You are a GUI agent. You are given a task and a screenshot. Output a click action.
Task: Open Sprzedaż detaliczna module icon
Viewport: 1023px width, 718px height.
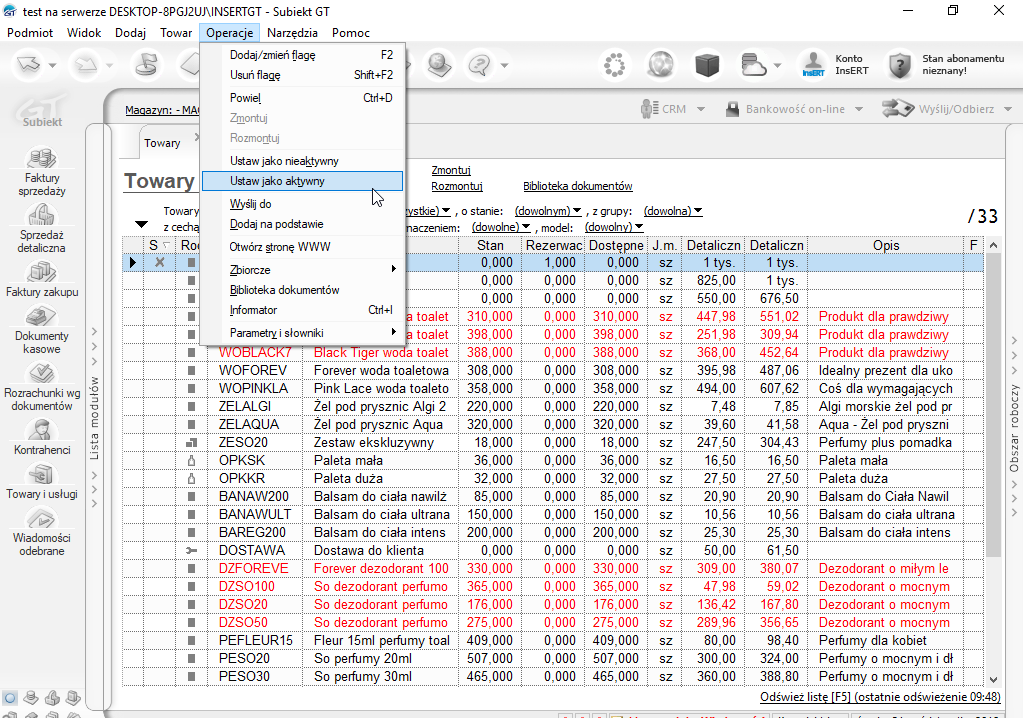coord(42,215)
